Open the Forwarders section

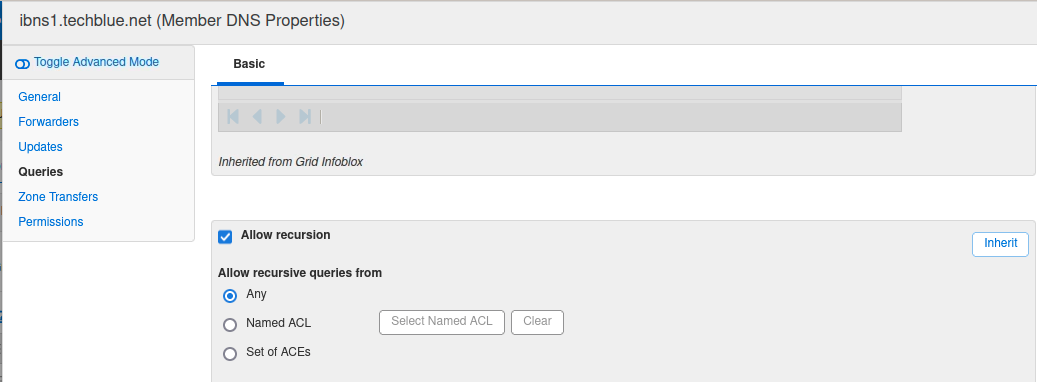(x=48, y=122)
